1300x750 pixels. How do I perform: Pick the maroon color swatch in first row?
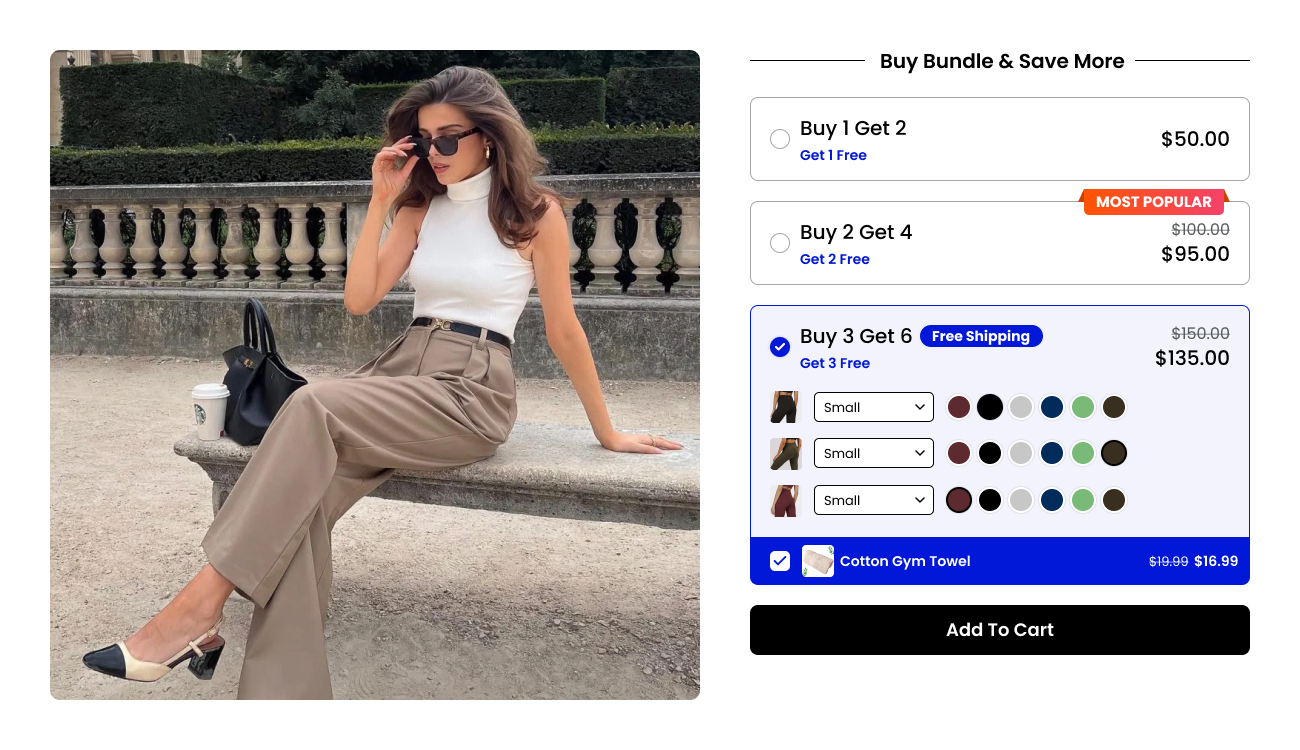[x=959, y=407]
